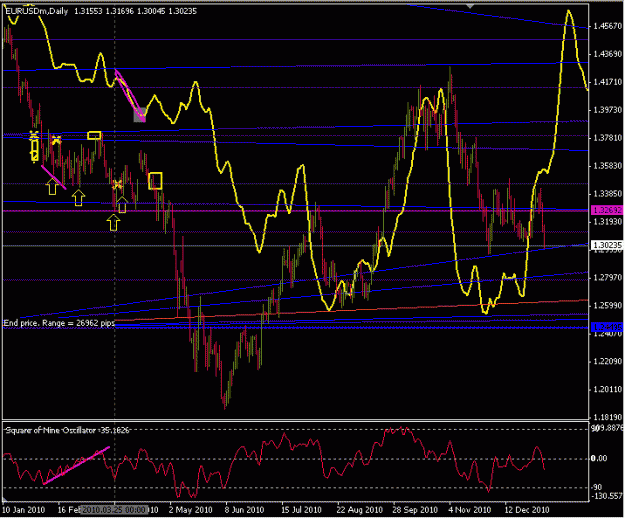Click the small arrow at oscillator bottom-left corner
The height and width of the screenshot is (518, 625).
pyautogui.click(x=5, y=499)
